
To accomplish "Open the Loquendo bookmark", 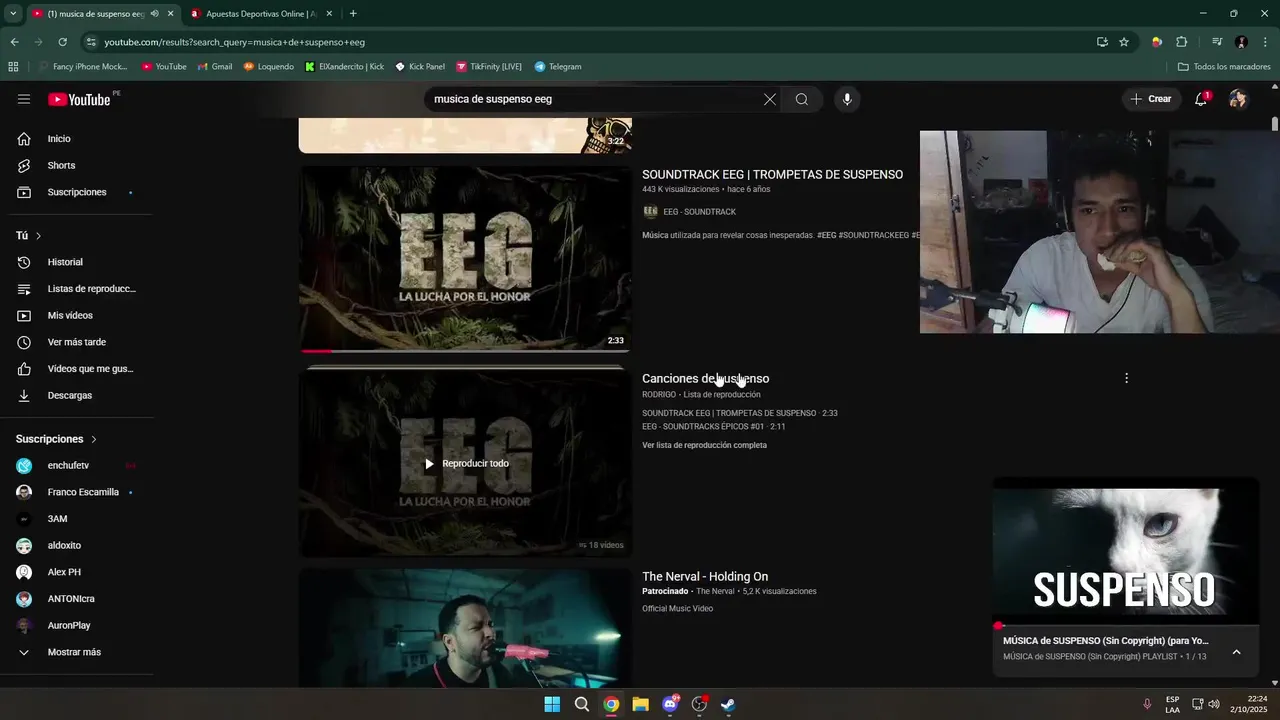I will click(269, 67).
